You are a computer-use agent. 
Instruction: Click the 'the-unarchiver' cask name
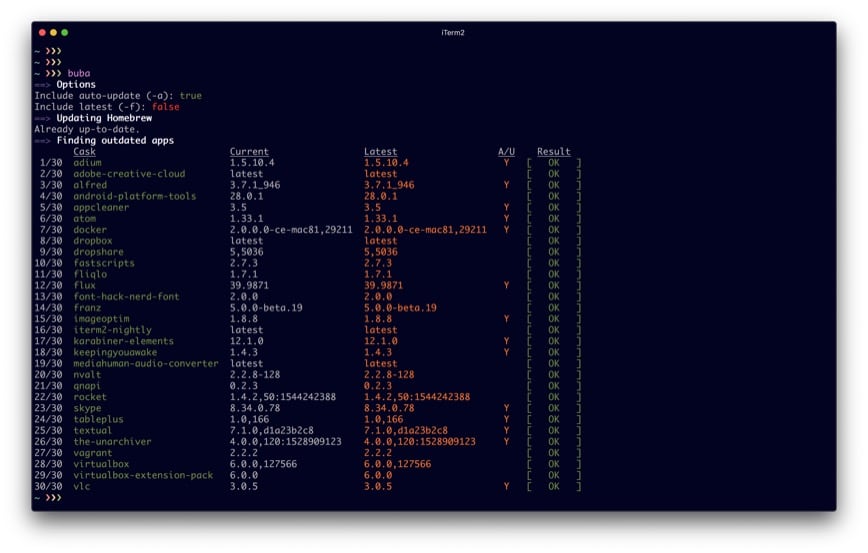point(112,442)
